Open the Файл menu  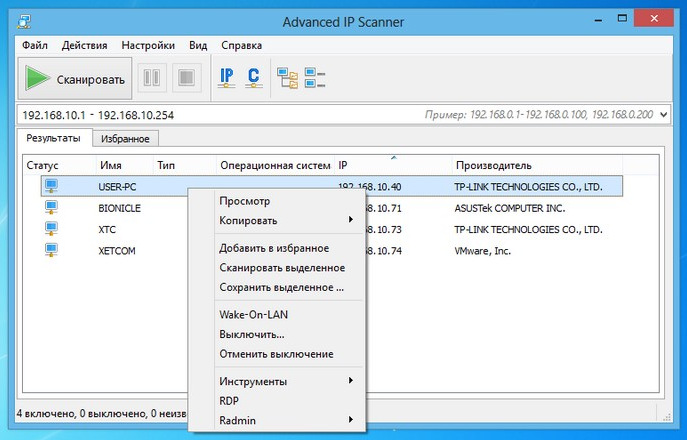(35, 45)
